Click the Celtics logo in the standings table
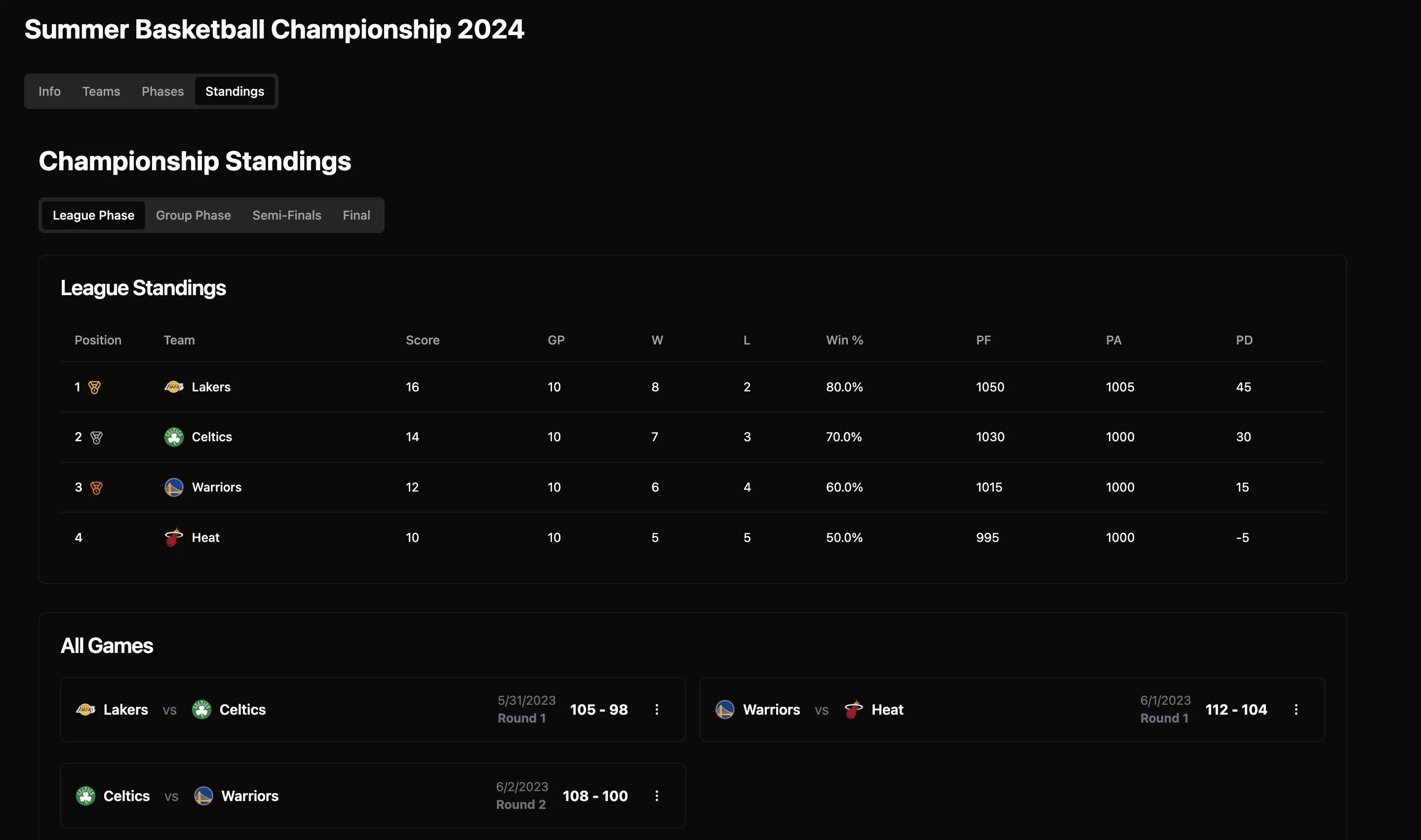 [174, 437]
